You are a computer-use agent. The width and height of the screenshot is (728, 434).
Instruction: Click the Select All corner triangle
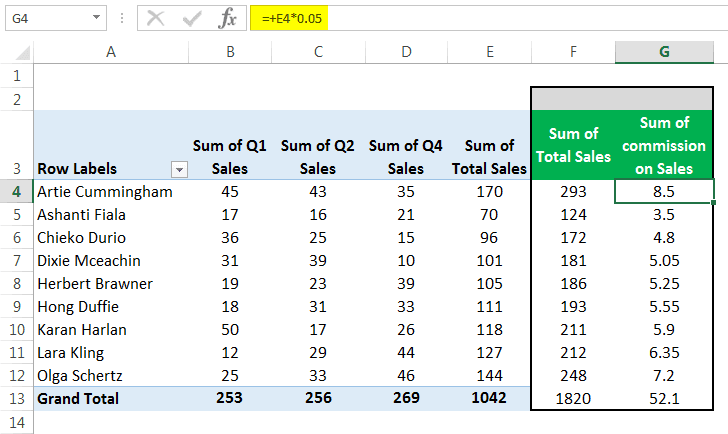22,53
